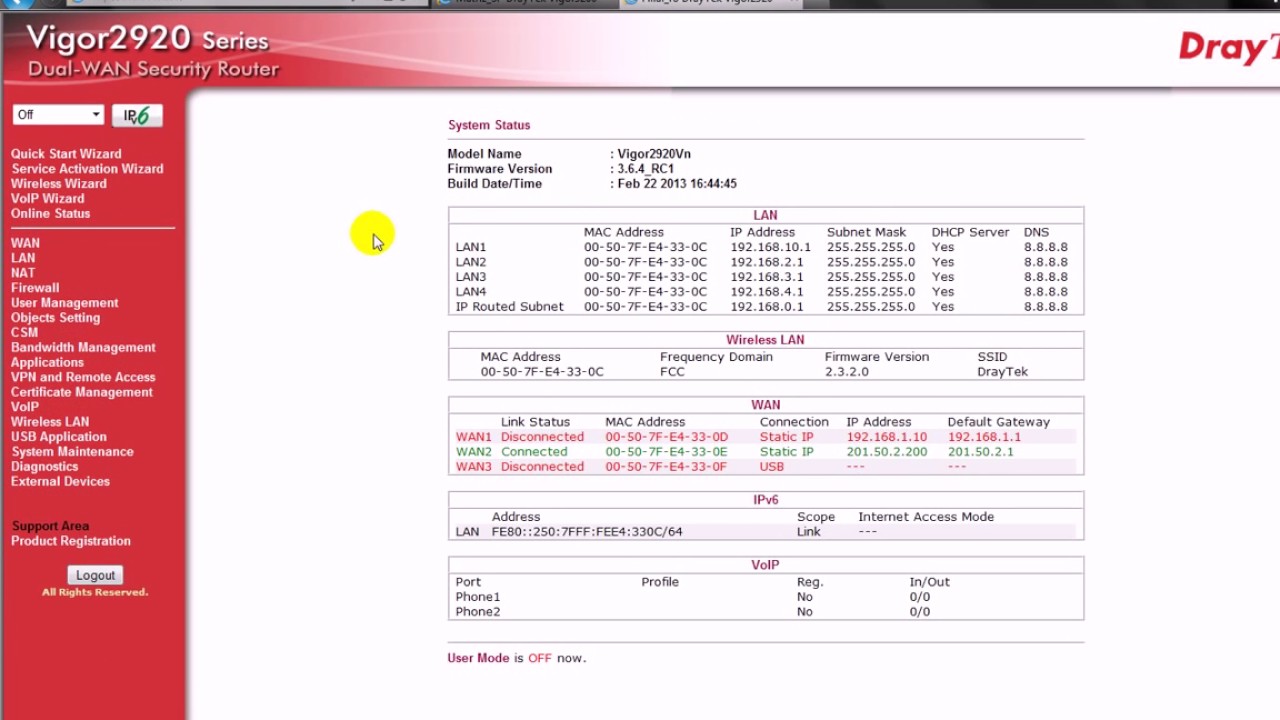Click the VoIP section header

click(x=765, y=565)
